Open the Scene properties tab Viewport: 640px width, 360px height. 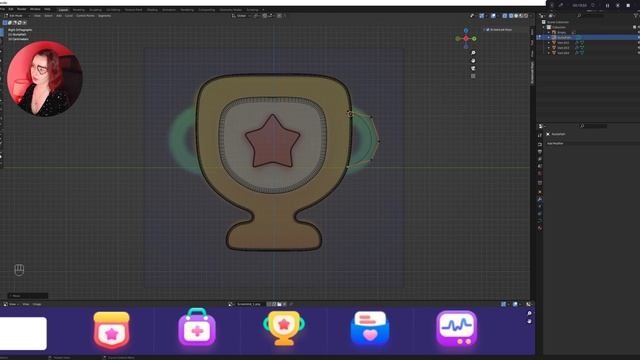point(540,166)
